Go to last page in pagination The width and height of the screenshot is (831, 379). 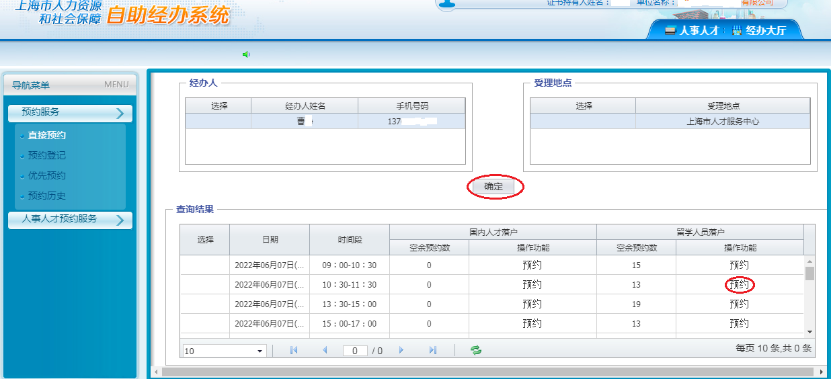432,350
